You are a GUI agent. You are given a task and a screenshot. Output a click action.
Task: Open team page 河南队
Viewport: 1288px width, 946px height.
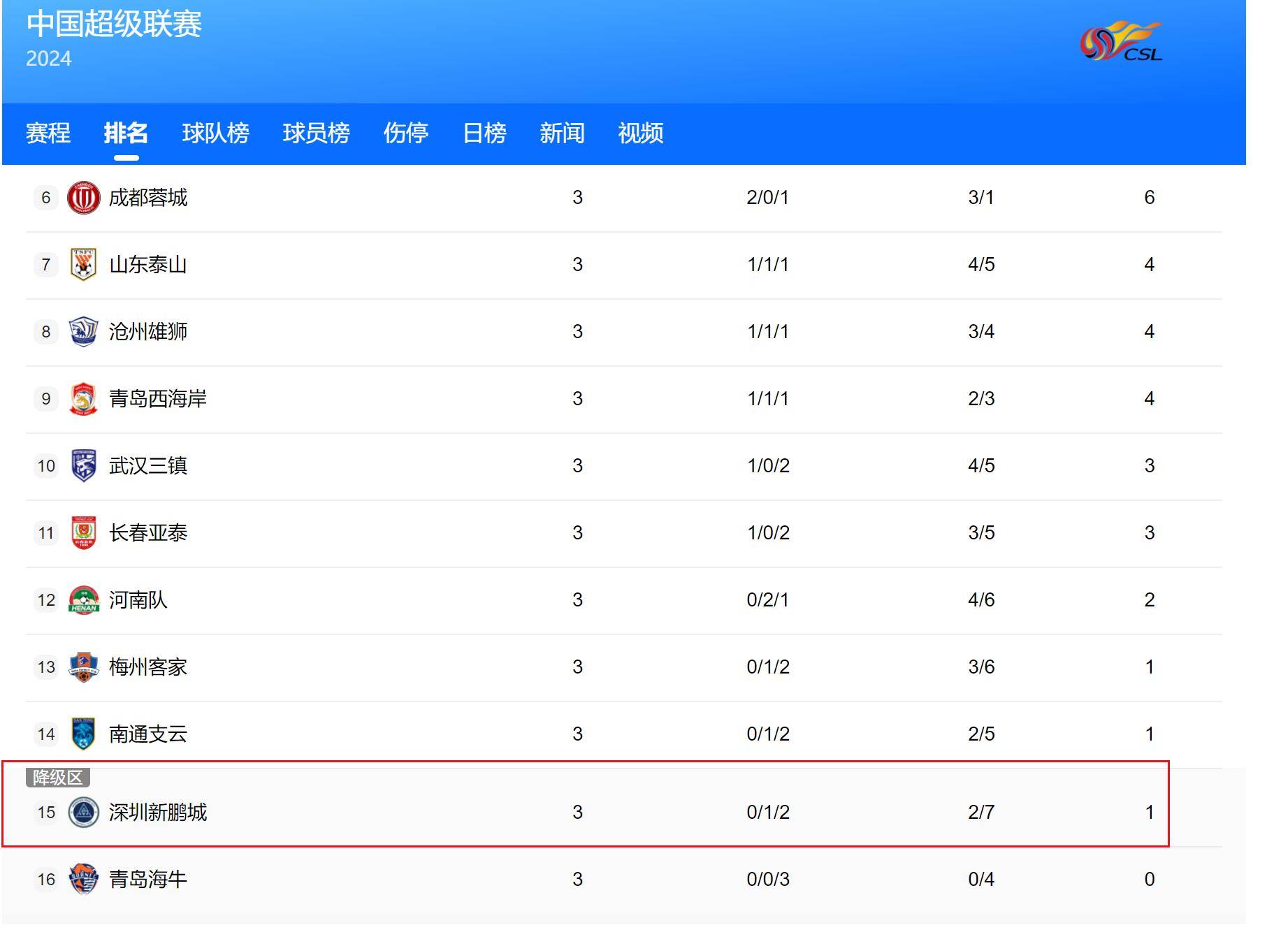[138, 600]
